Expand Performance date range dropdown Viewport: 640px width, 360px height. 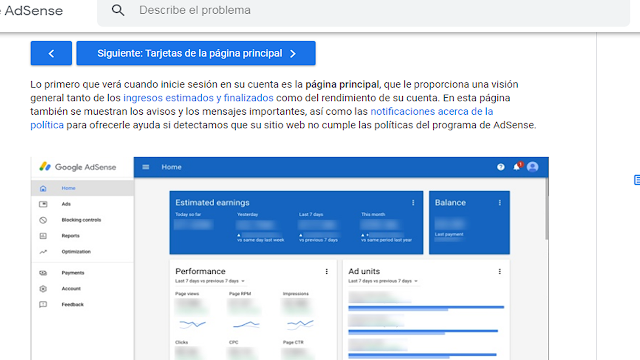210,281
